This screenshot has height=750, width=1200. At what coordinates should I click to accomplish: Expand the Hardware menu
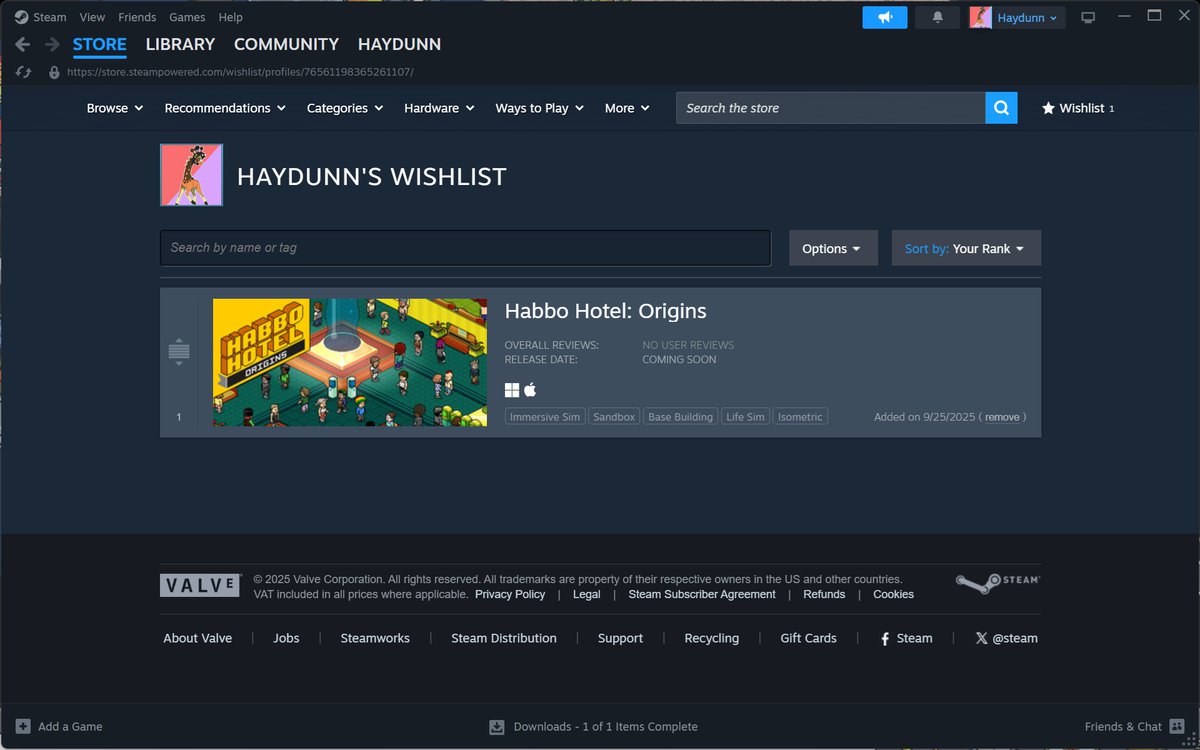[x=439, y=108]
